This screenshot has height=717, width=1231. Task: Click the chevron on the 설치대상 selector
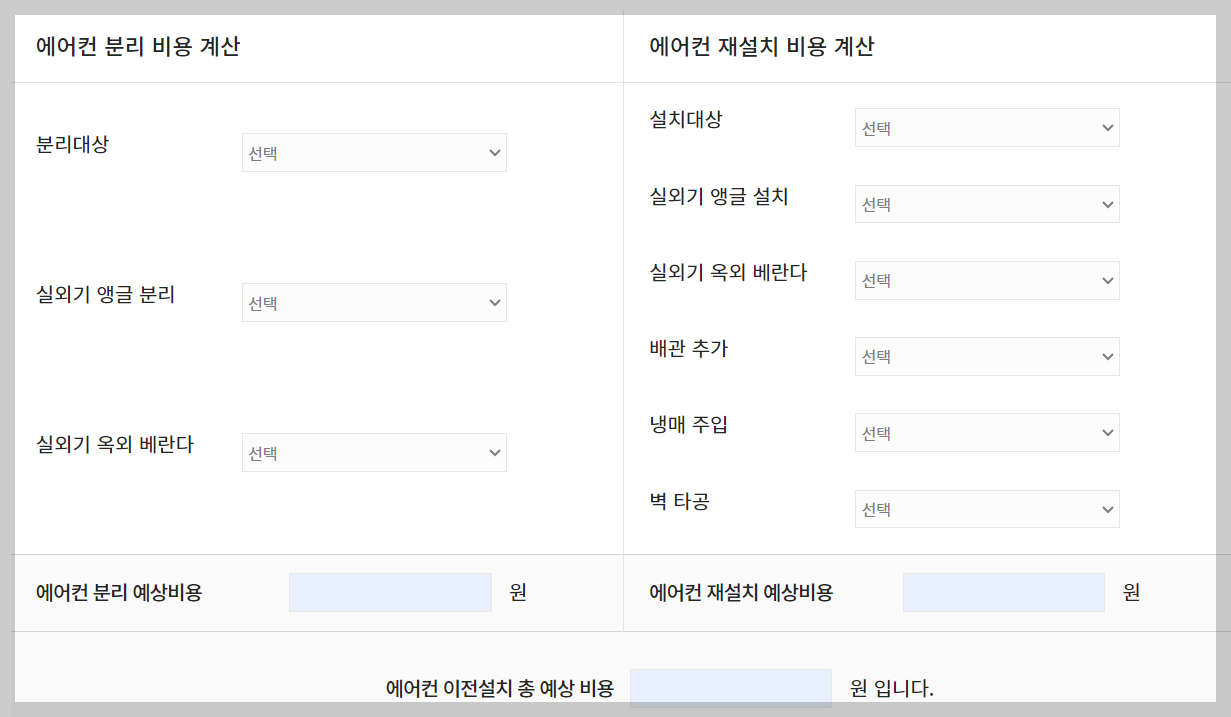(1107, 127)
